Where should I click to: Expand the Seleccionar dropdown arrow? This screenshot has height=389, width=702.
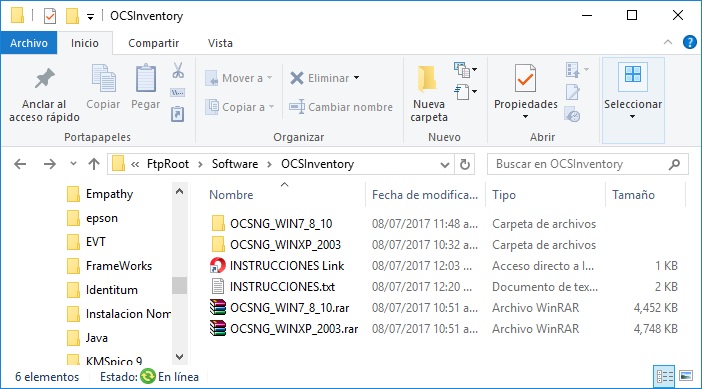tap(632, 117)
